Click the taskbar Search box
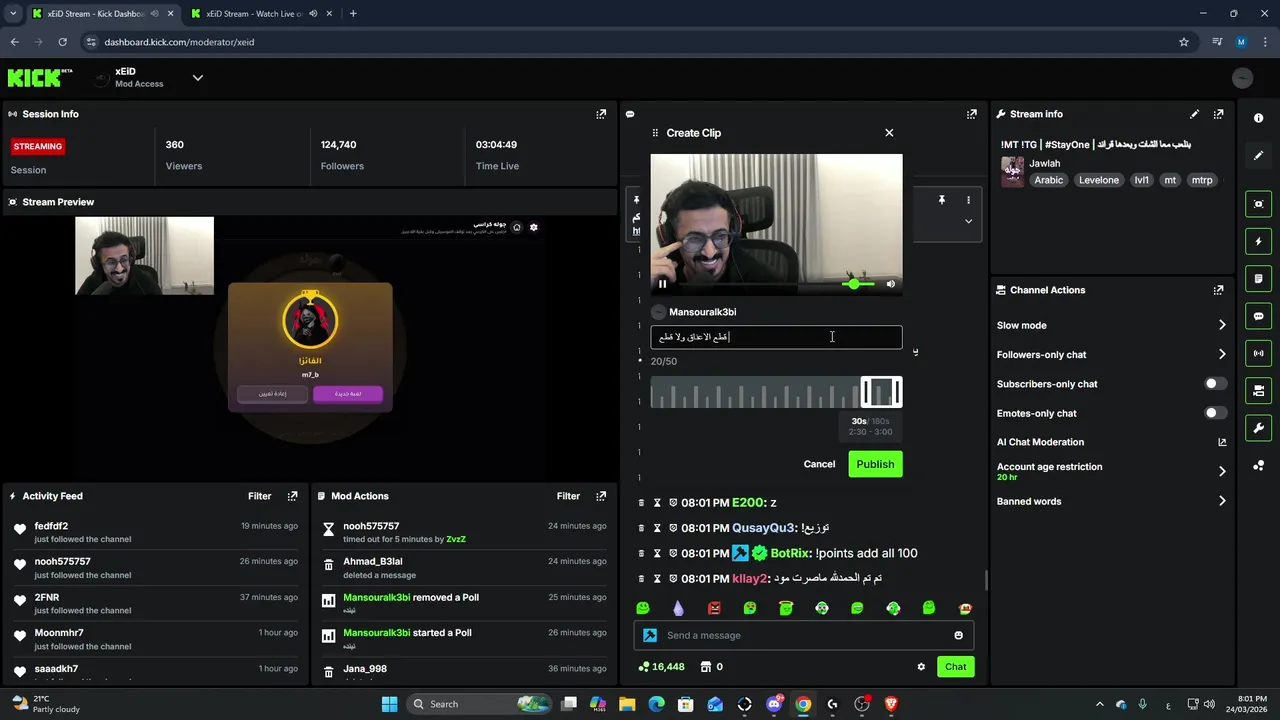This screenshot has width=1280, height=720. point(479,704)
